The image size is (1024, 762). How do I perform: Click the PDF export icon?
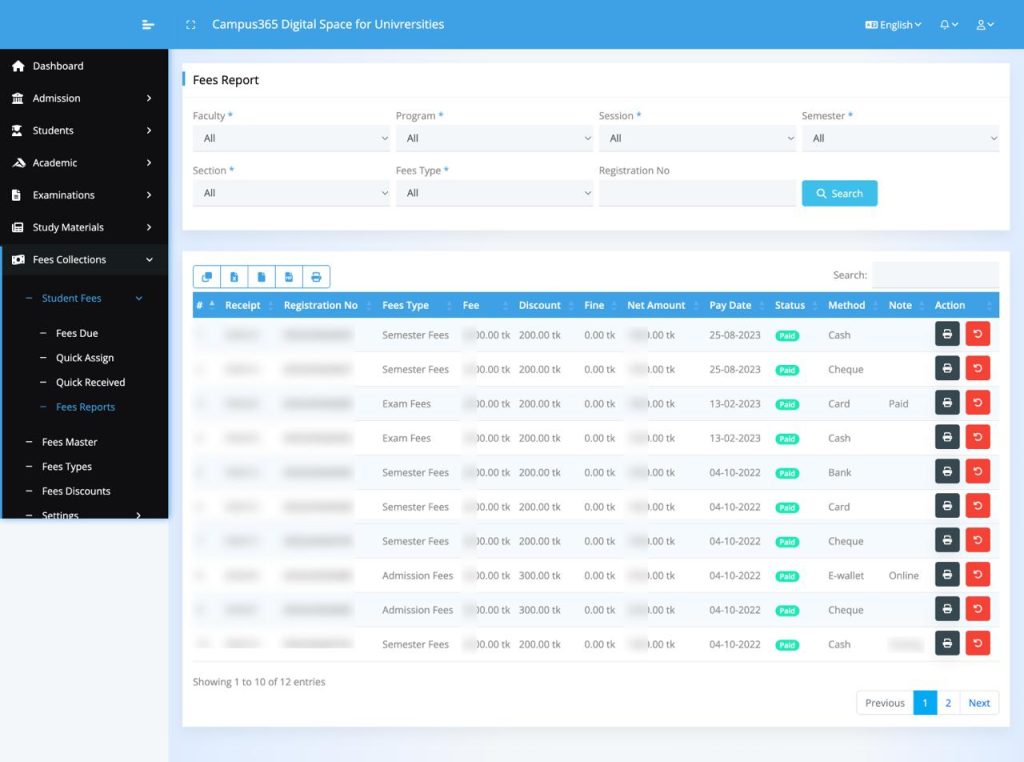[289, 277]
